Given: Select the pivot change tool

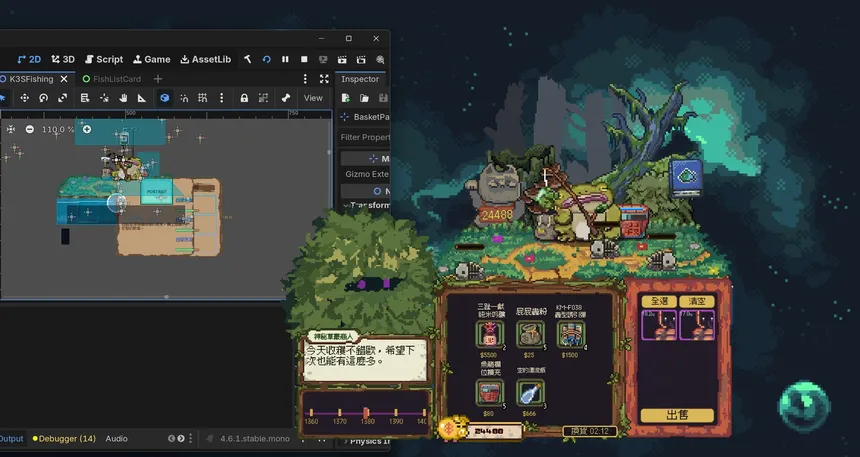Looking at the screenshot, I should pyautogui.click(x=104, y=98).
